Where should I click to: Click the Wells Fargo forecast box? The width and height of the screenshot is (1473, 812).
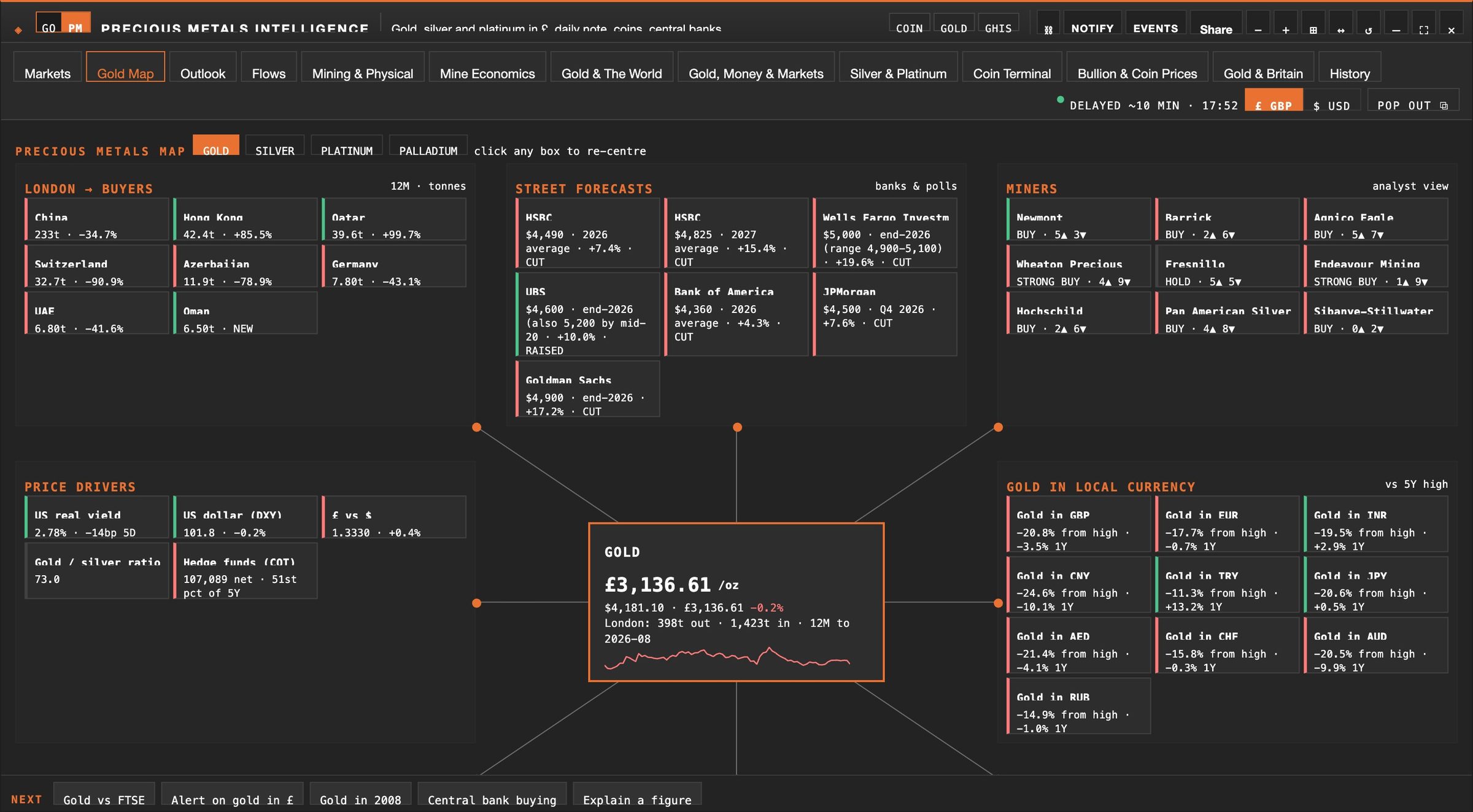[x=885, y=233]
